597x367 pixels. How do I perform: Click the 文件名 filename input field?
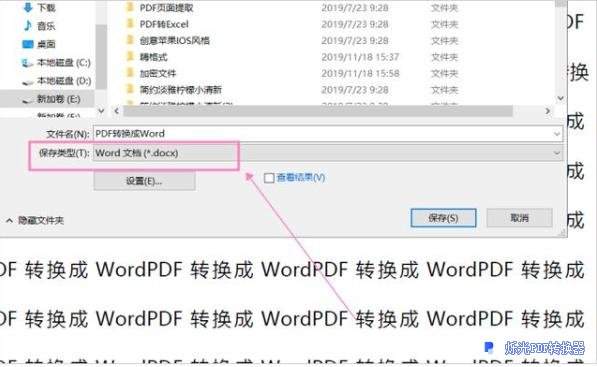pos(327,134)
